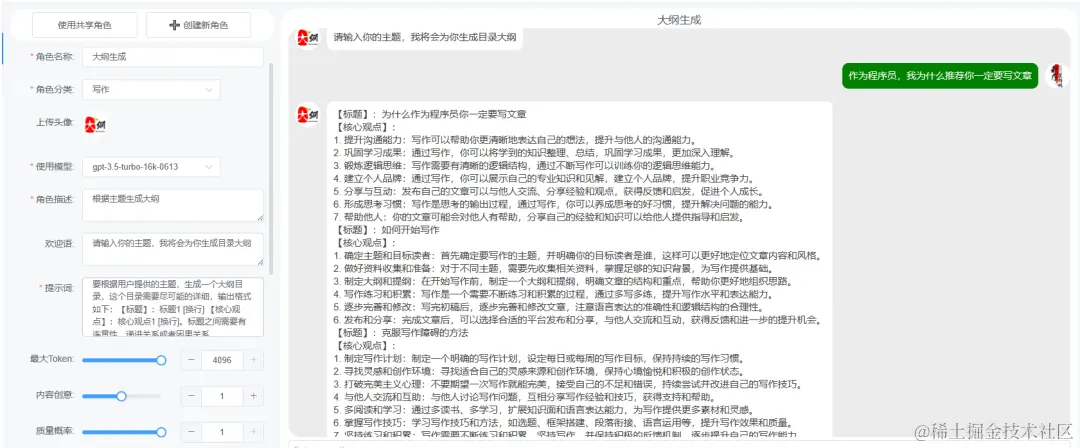Click the 使用模型 dropdown chevron
Viewport: 1080px width, 448px height.
[209, 167]
